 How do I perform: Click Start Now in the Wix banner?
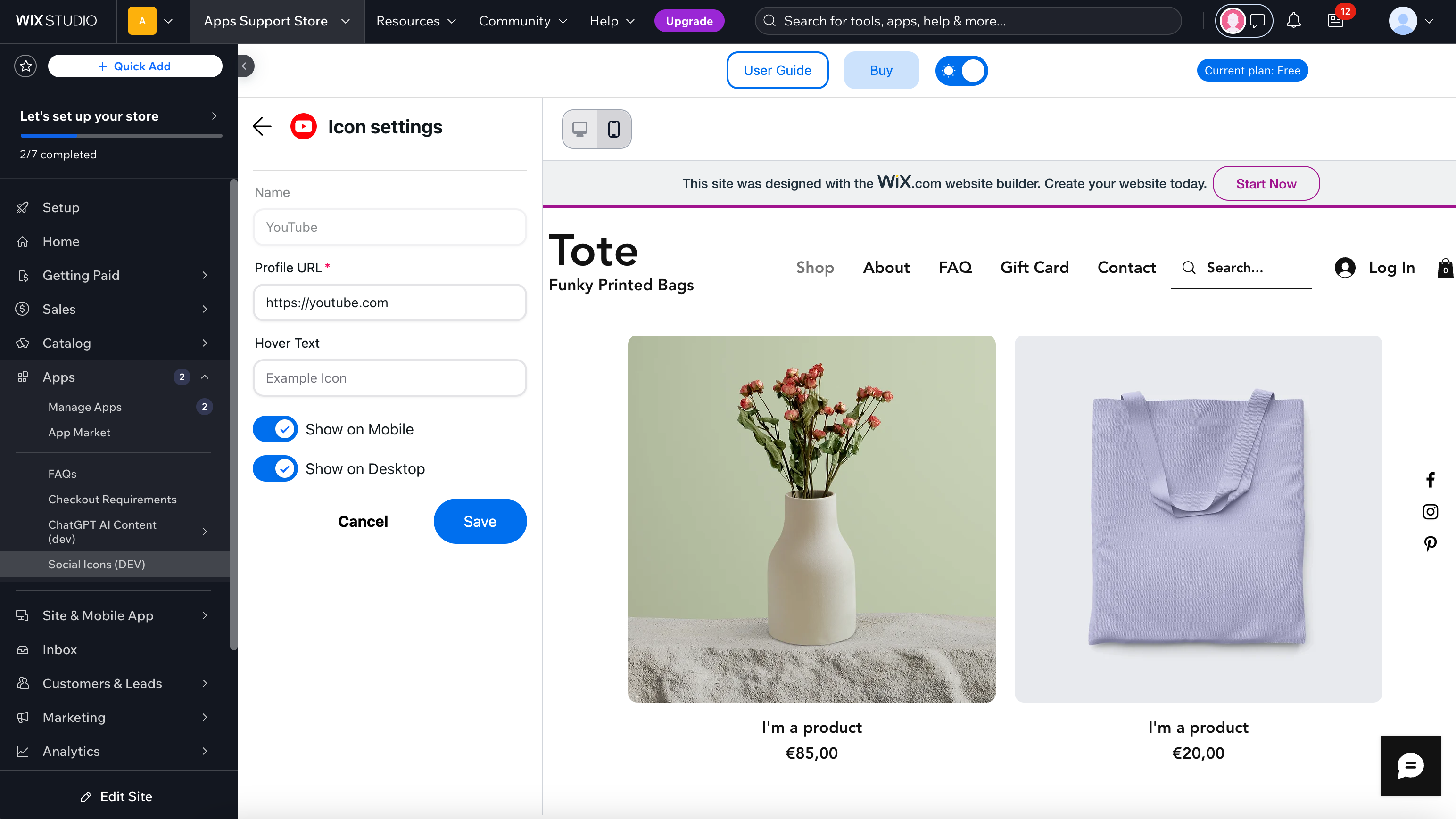pos(1266,184)
